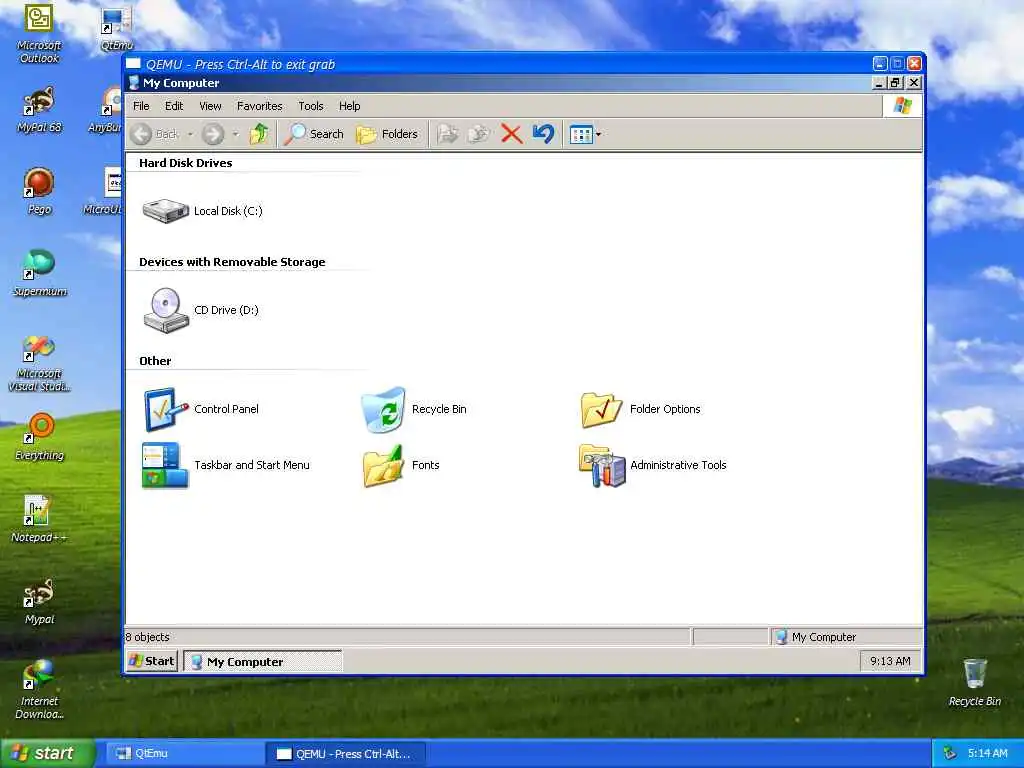Click the Move To toolbar icon

[447, 134]
